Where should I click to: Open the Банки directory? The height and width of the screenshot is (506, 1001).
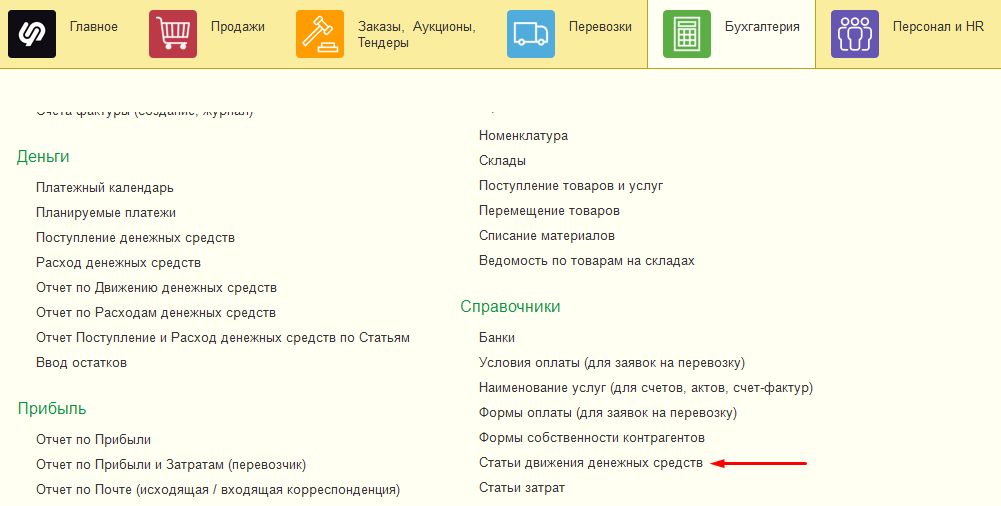[x=497, y=338]
